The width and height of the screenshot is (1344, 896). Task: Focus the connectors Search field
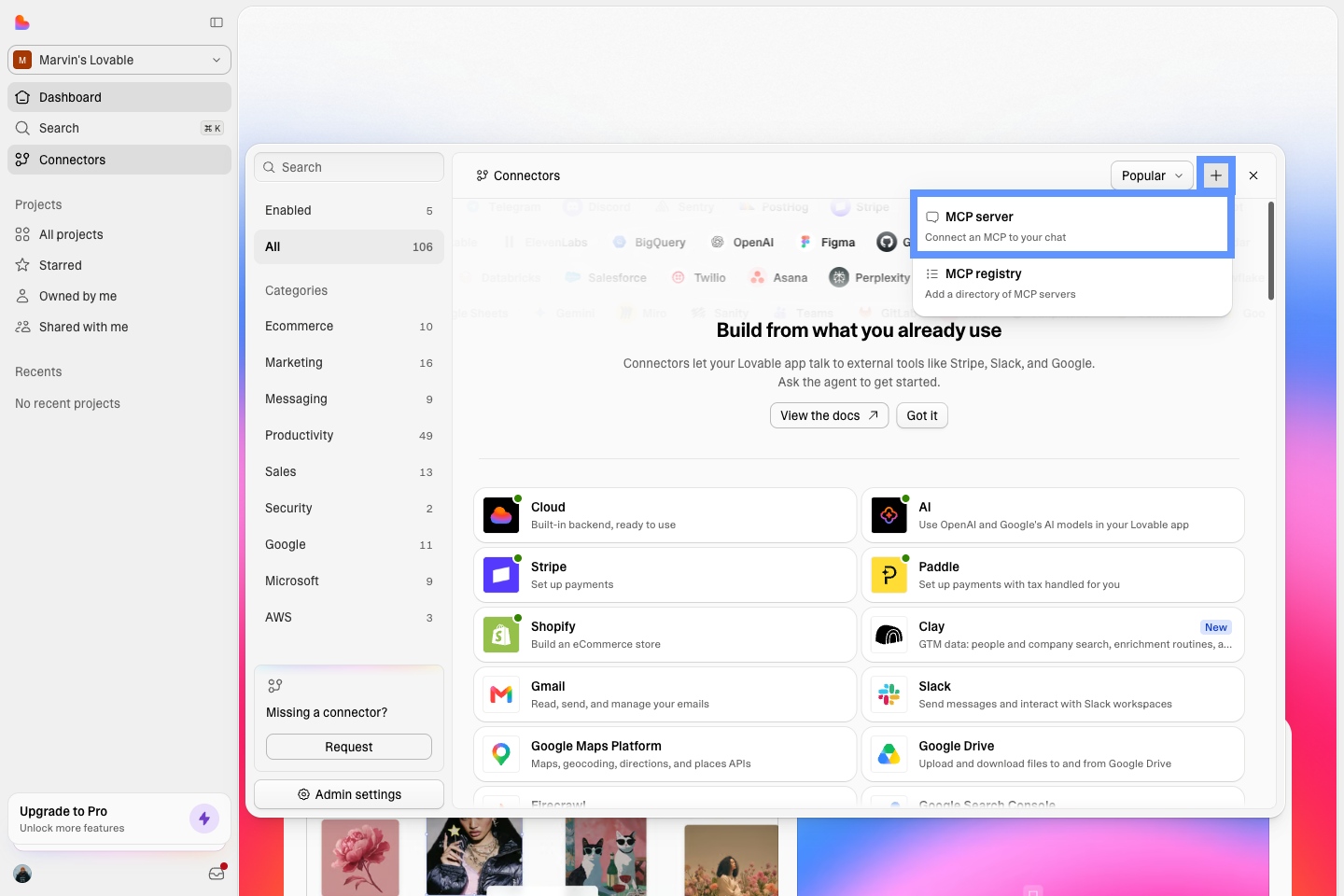pos(349,167)
